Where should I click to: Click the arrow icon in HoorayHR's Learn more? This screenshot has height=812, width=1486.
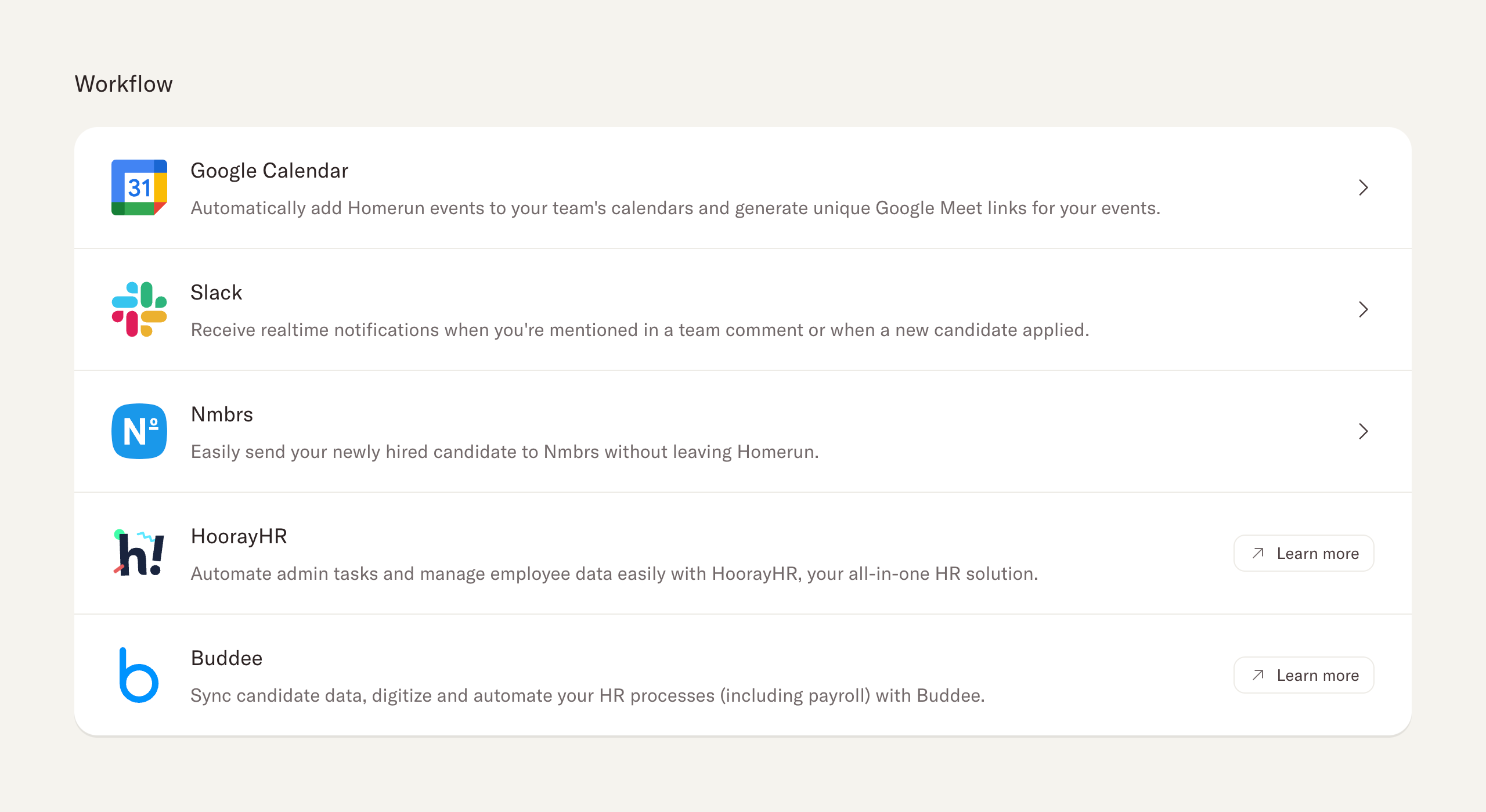pyautogui.click(x=1258, y=553)
